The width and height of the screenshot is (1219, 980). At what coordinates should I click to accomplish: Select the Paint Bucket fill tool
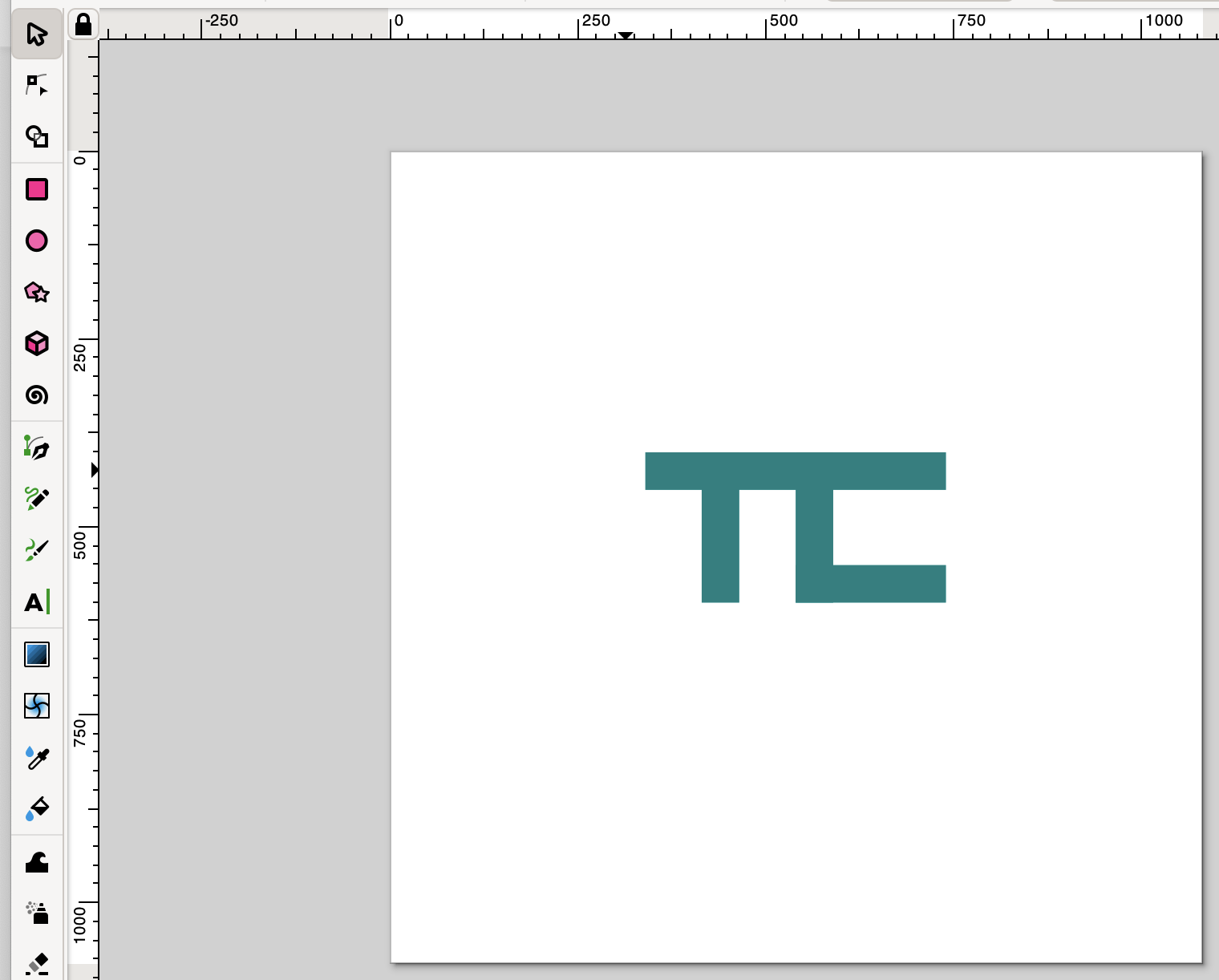37,808
